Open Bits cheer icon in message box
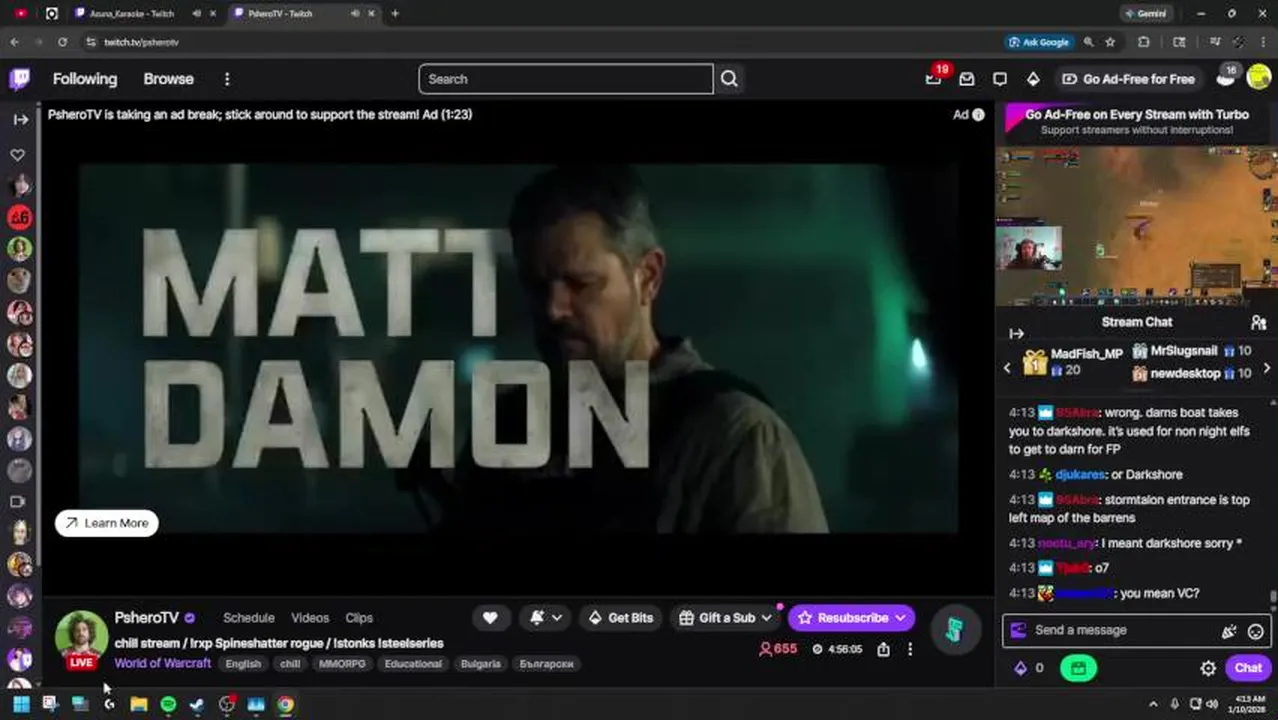Viewport: 1278px width, 720px height. 1229,631
